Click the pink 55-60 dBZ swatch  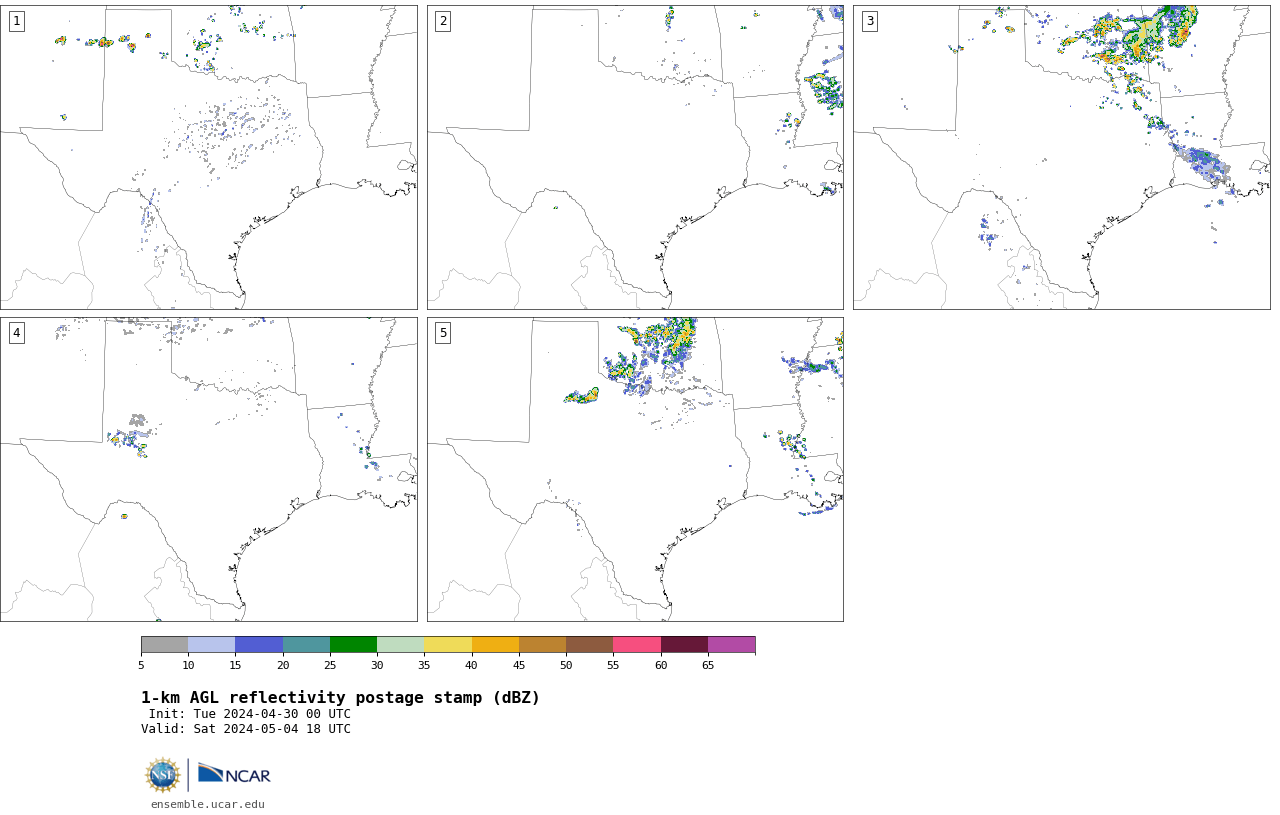637,644
